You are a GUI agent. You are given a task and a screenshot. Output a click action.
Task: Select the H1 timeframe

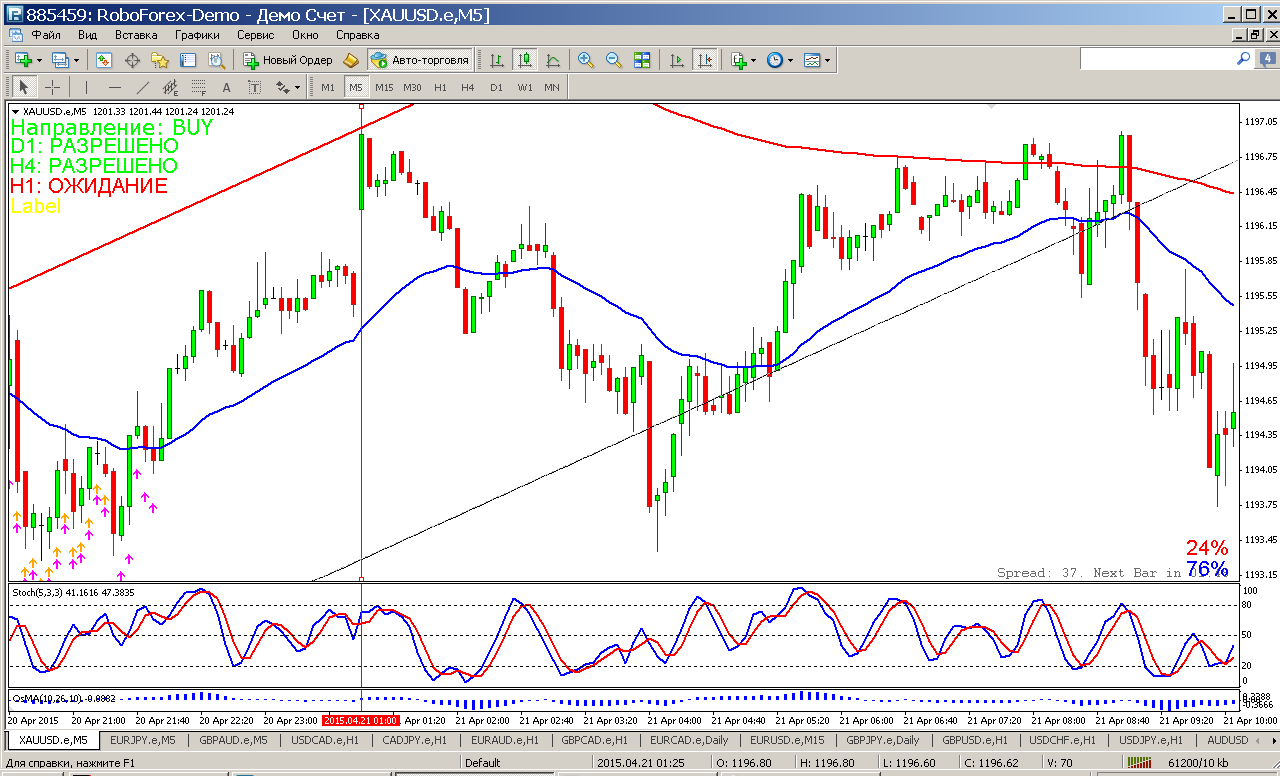point(440,87)
